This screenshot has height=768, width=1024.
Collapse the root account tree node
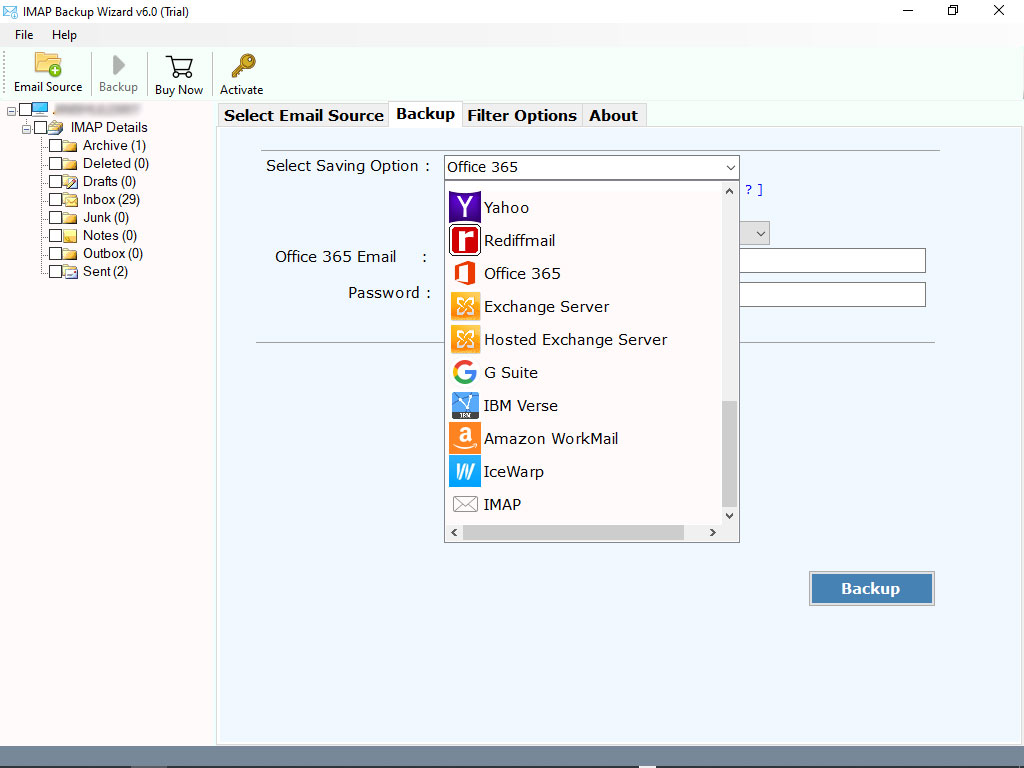tap(11, 112)
